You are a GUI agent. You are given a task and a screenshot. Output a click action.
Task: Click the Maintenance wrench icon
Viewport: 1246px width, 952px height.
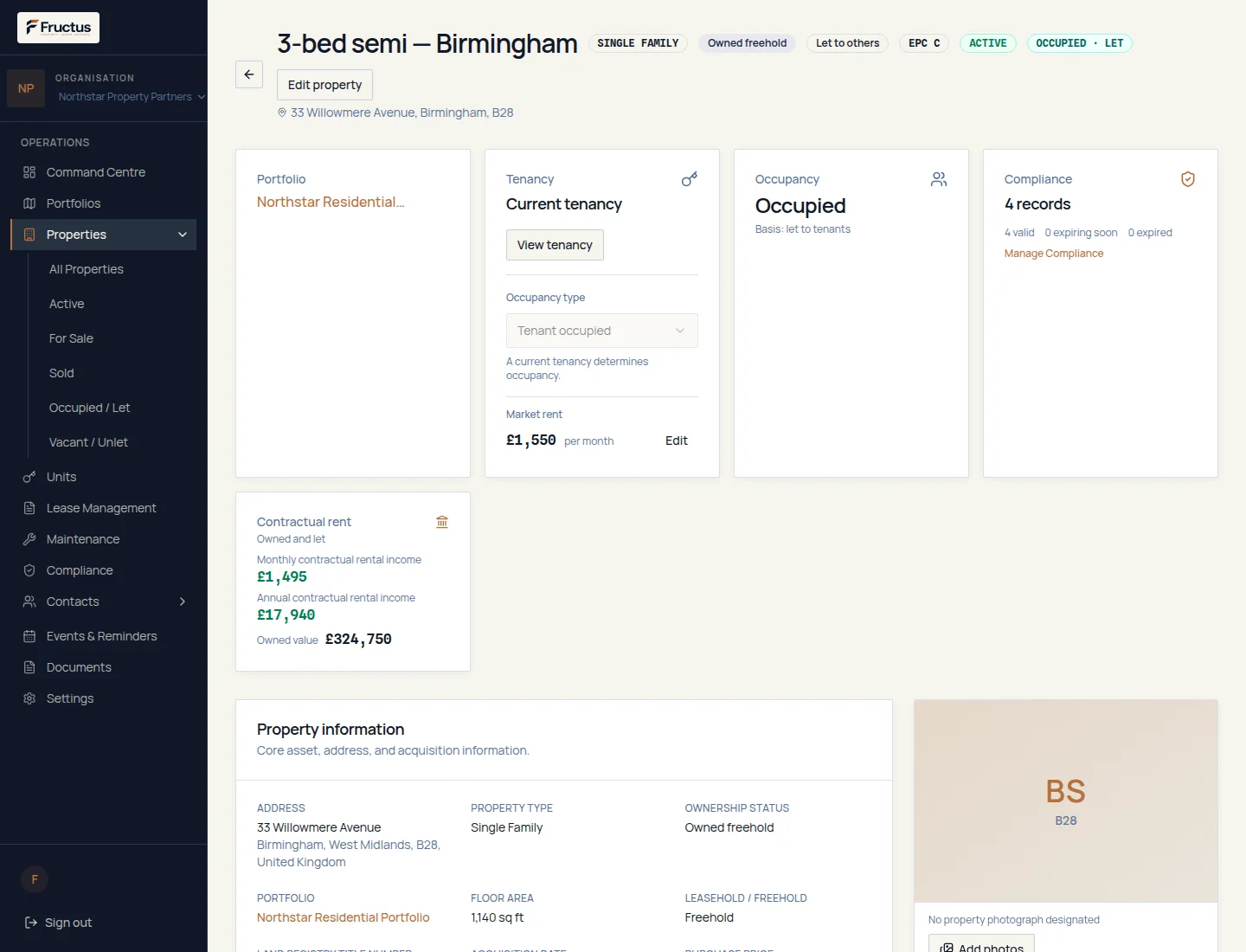pos(29,539)
